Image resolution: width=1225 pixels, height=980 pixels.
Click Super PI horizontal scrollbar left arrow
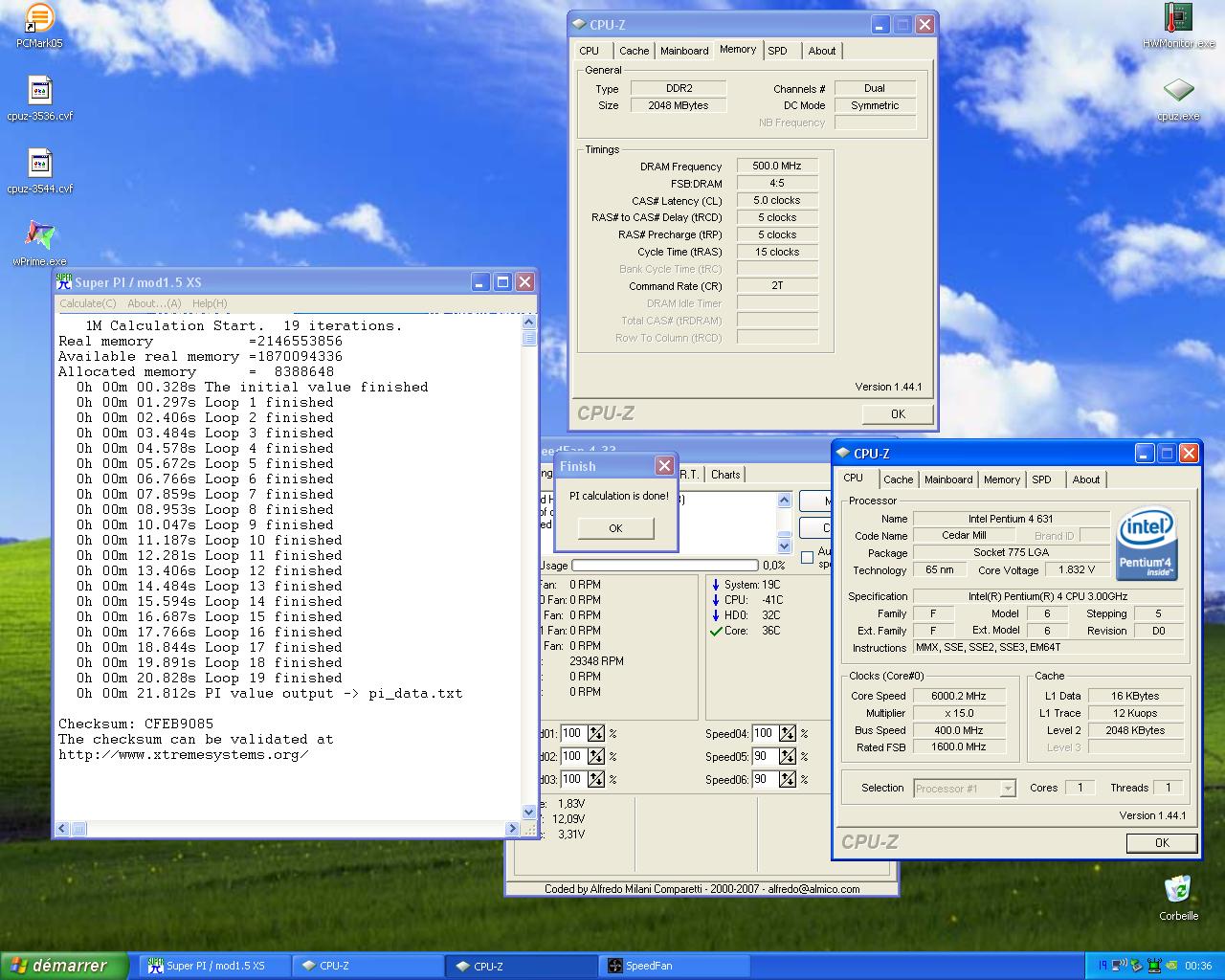[x=62, y=828]
